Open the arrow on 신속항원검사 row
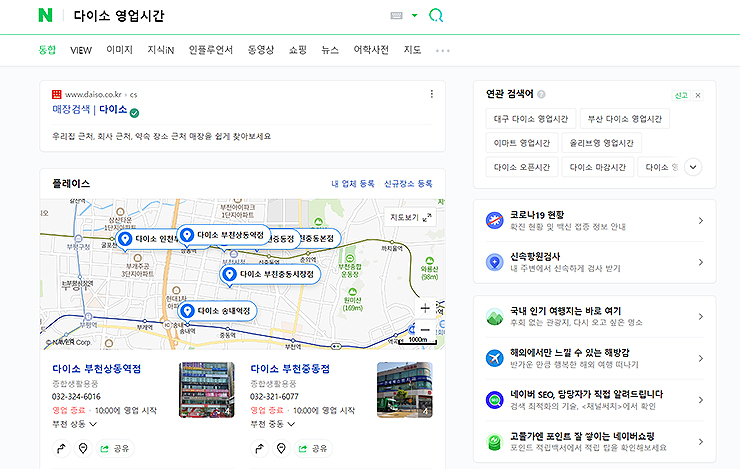The image size is (740, 469). [701, 262]
